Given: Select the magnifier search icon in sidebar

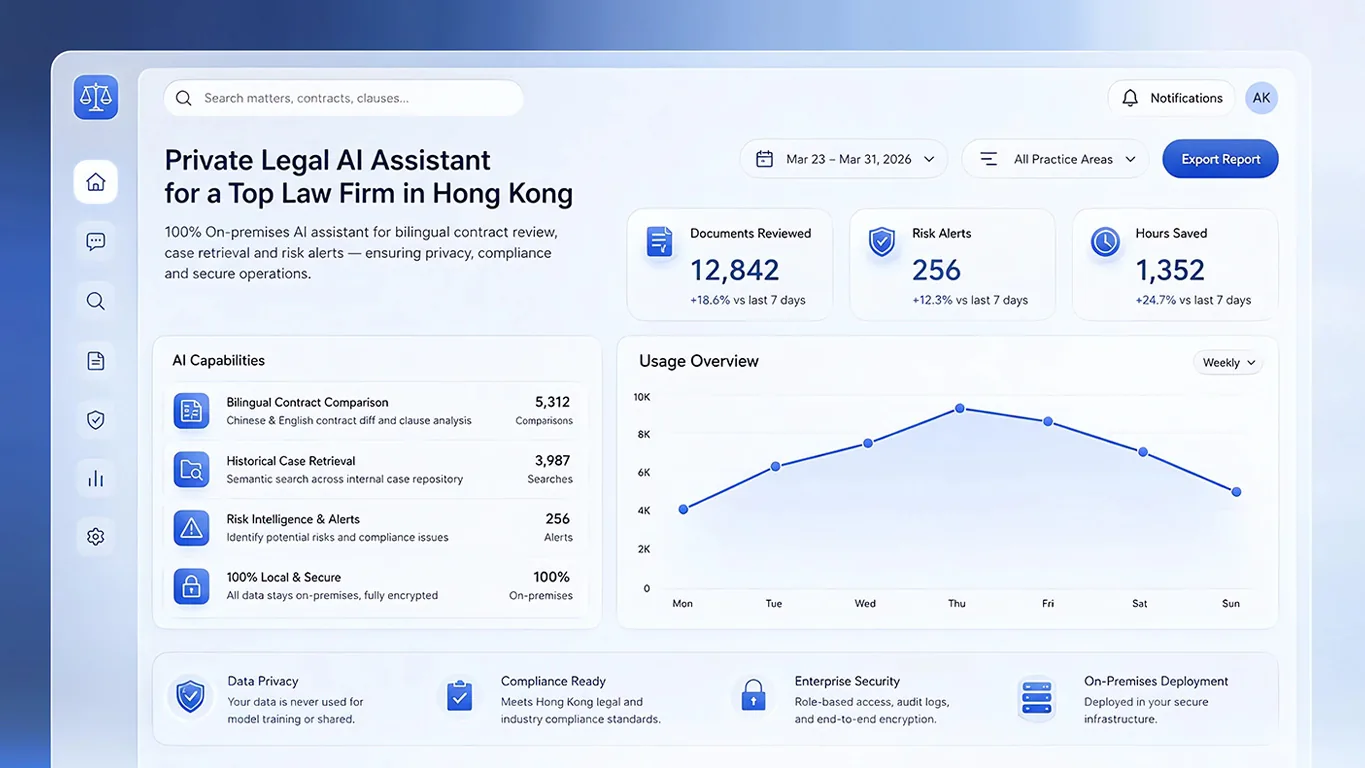Looking at the screenshot, I should [x=96, y=301].
